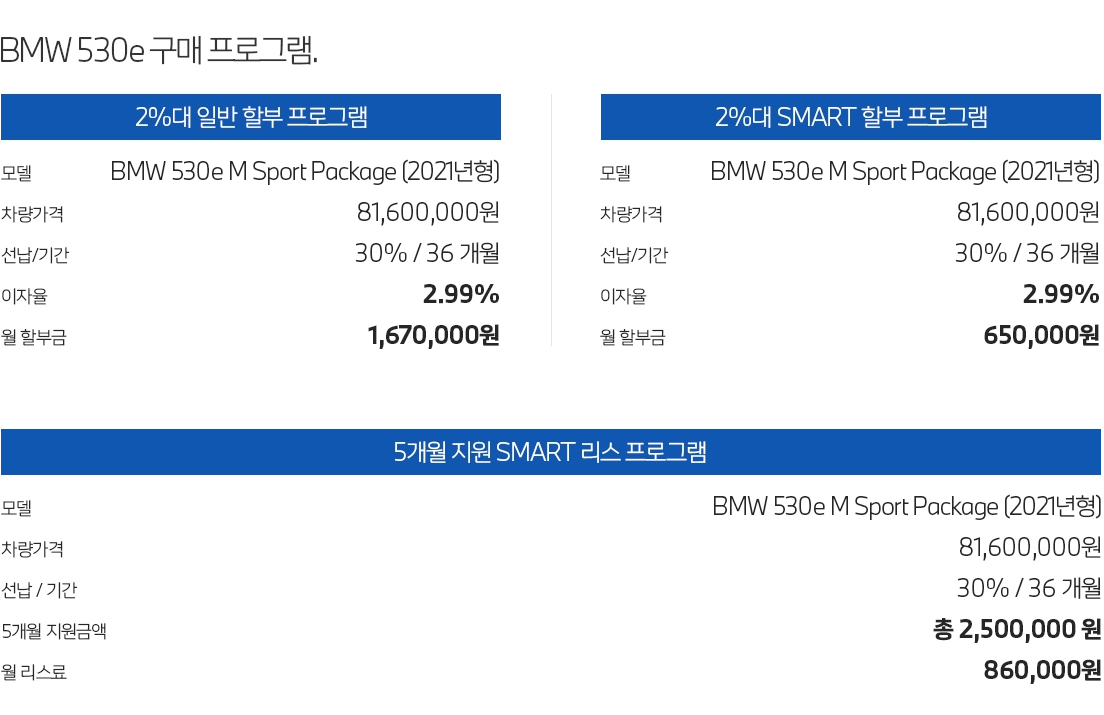Select the 2%대 일반 할부 프로그램 header
This screenshot has height=715, width=1104.
pos(251,117)
